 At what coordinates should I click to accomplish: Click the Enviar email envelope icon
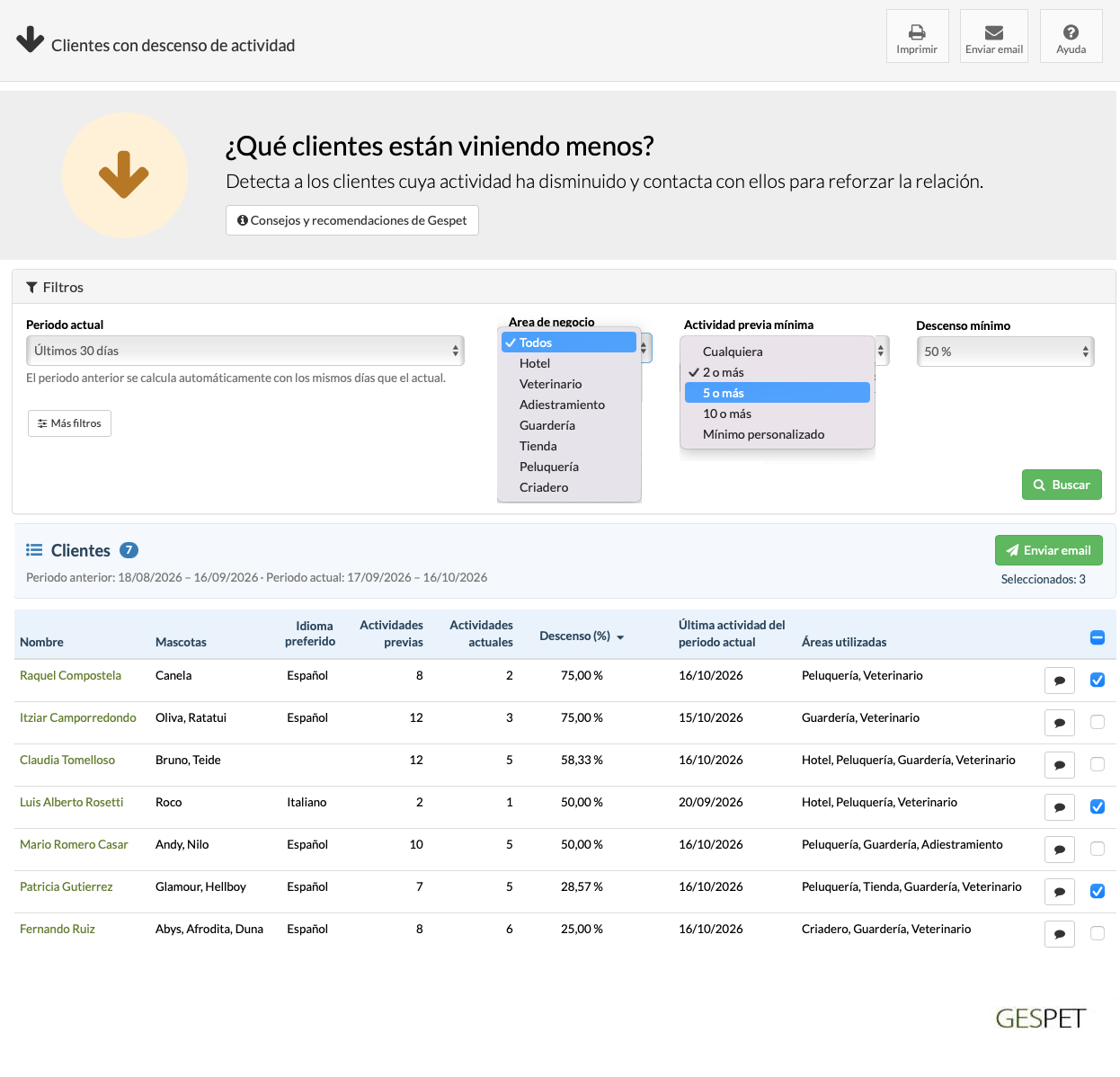pos(994,32)
